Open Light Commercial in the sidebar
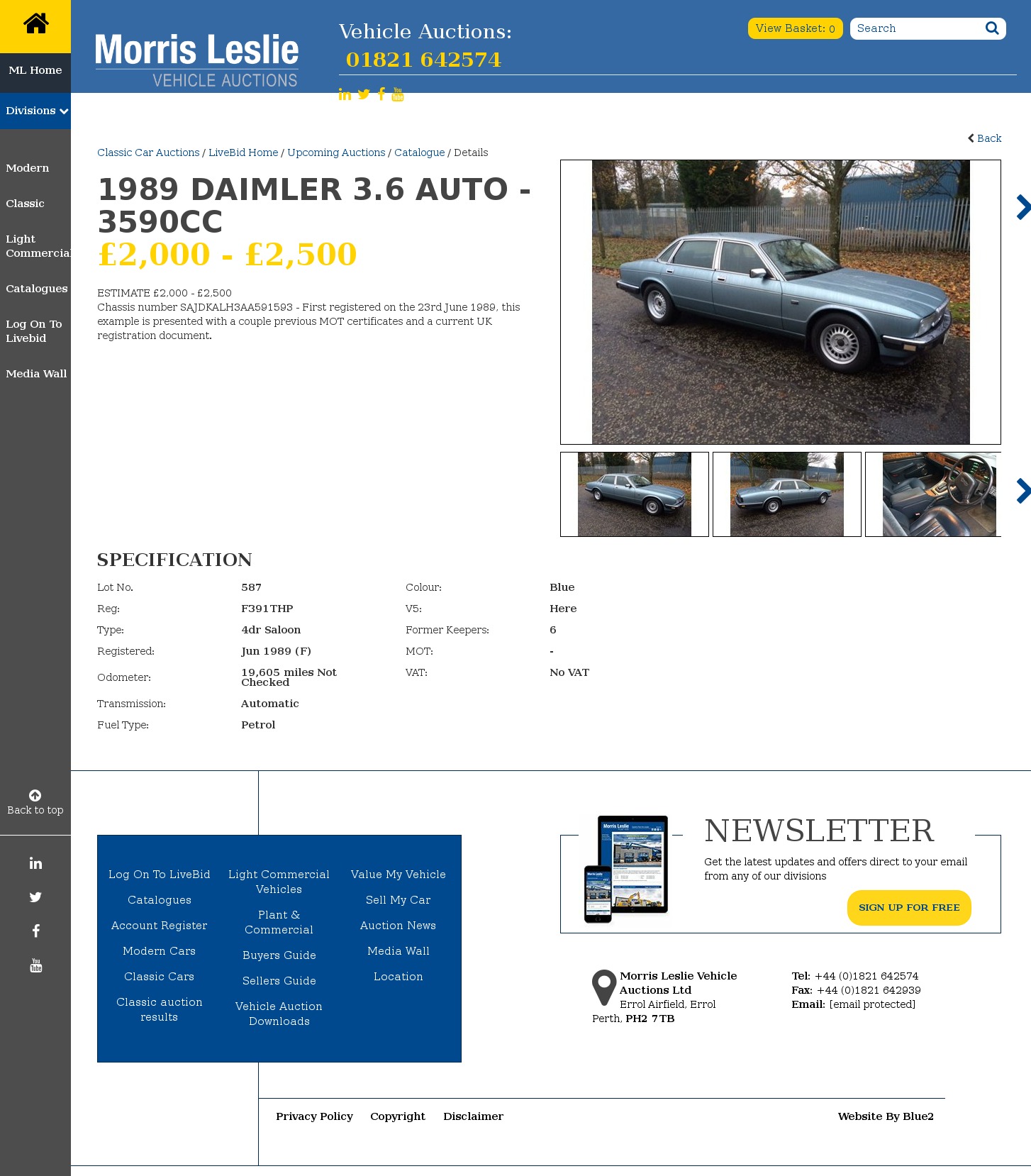 38,246
